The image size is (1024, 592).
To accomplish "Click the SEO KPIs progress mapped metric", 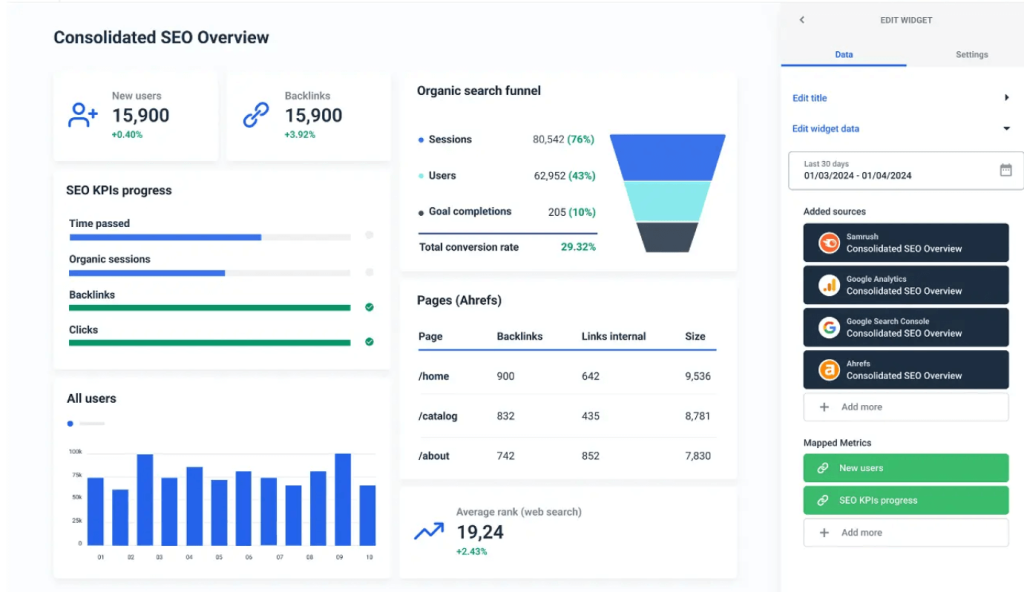I will 906,501.
